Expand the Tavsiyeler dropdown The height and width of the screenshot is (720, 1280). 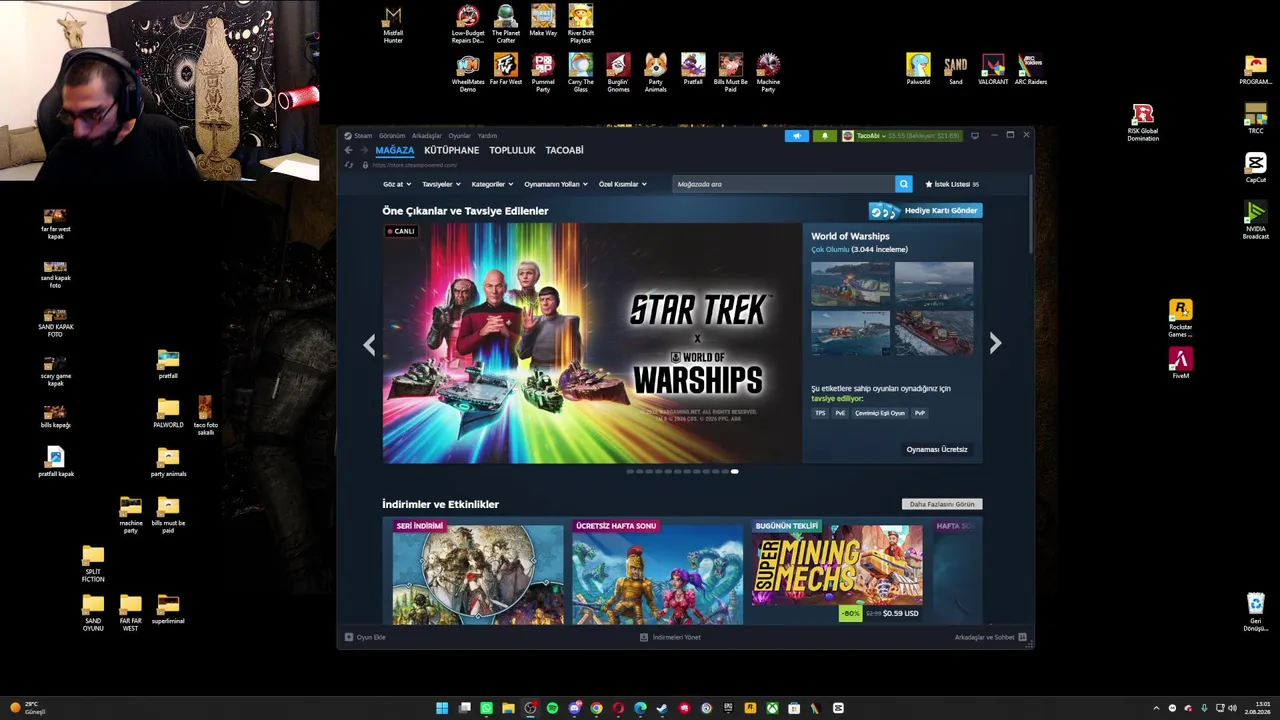point(441,184)
